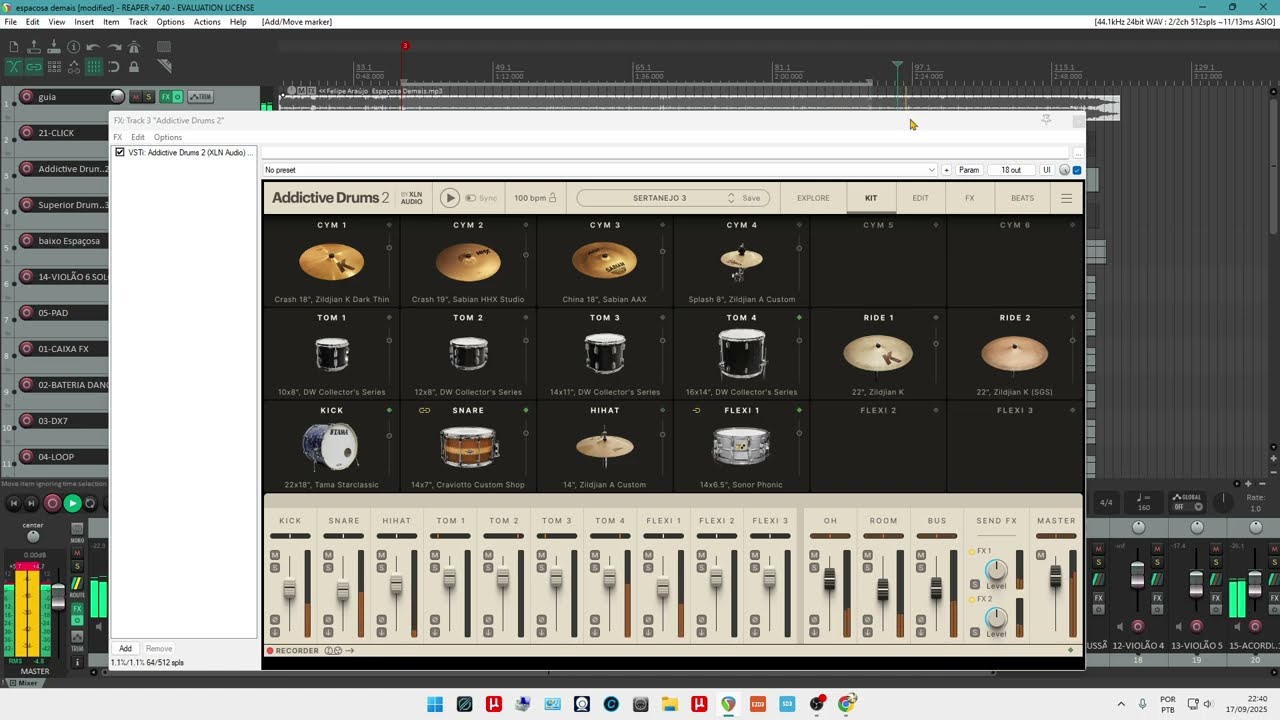Toggle the lock icon in REAPER toolbar
The width and height of the screenshot is (1280, 720).
[x=134, y=67]
